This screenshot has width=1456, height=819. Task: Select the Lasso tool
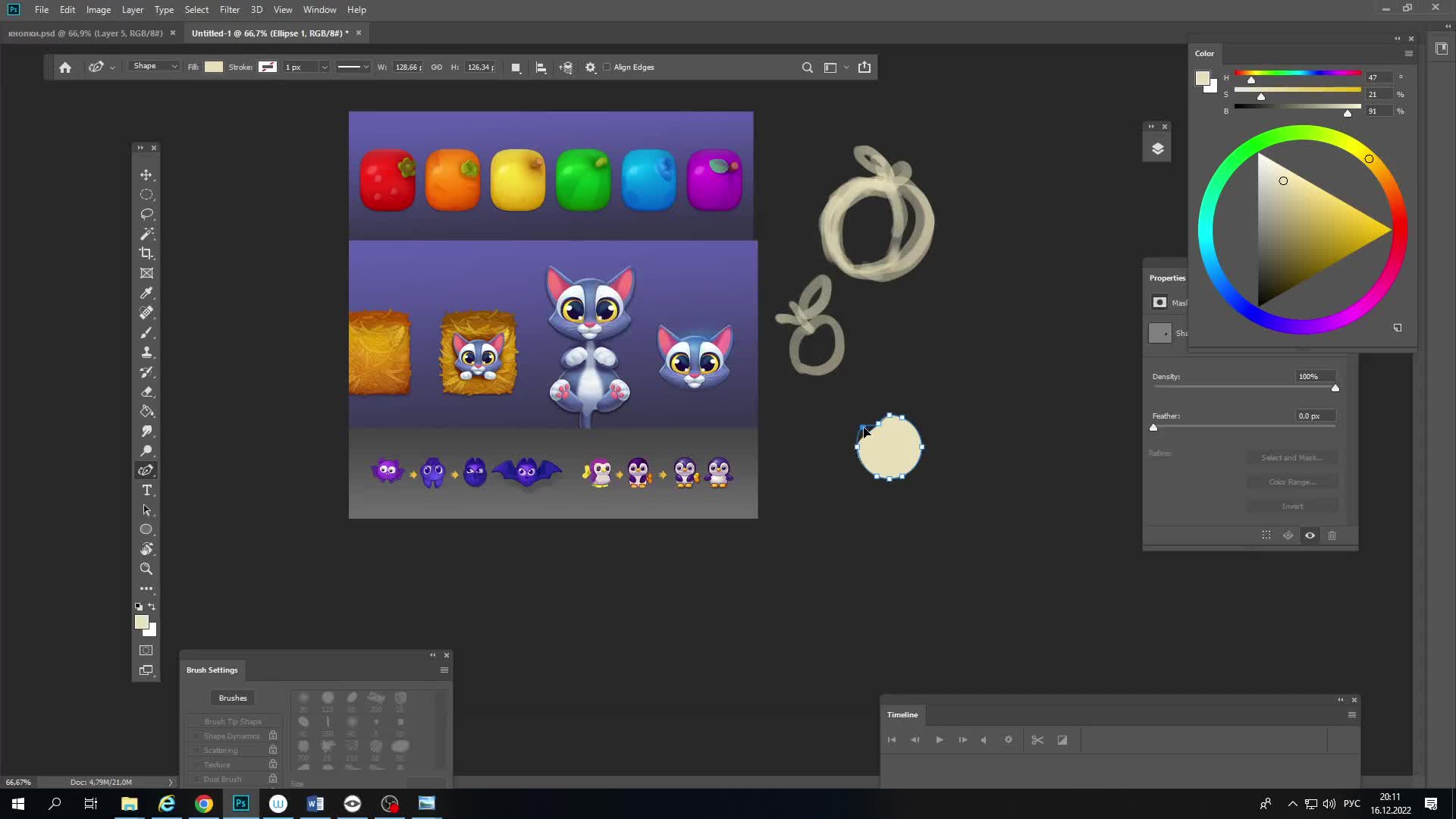point(146,215)
